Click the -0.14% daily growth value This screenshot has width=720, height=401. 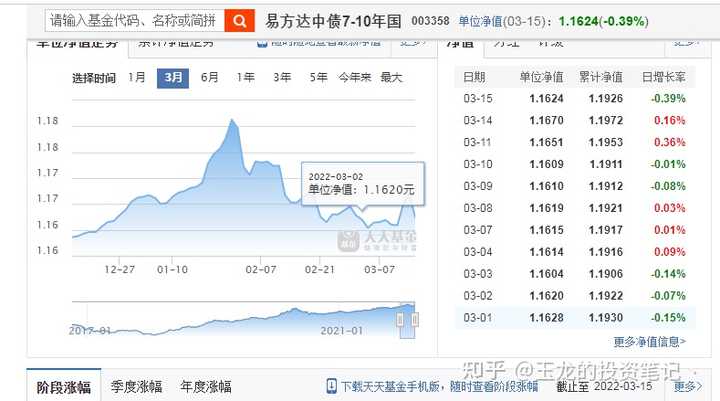click(668, 274)
